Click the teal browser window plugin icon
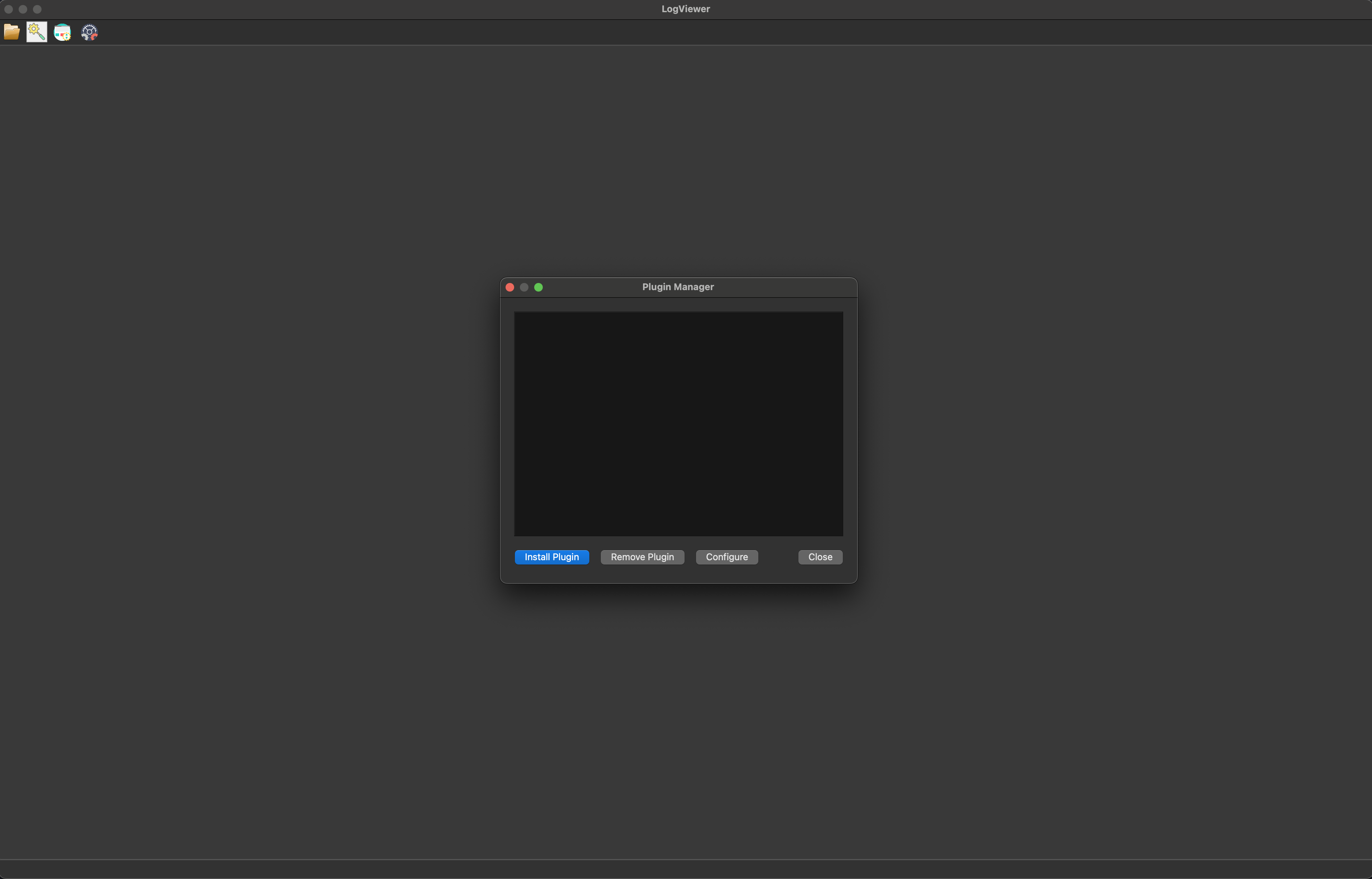The image size is (1372, 879). (62, 32)
